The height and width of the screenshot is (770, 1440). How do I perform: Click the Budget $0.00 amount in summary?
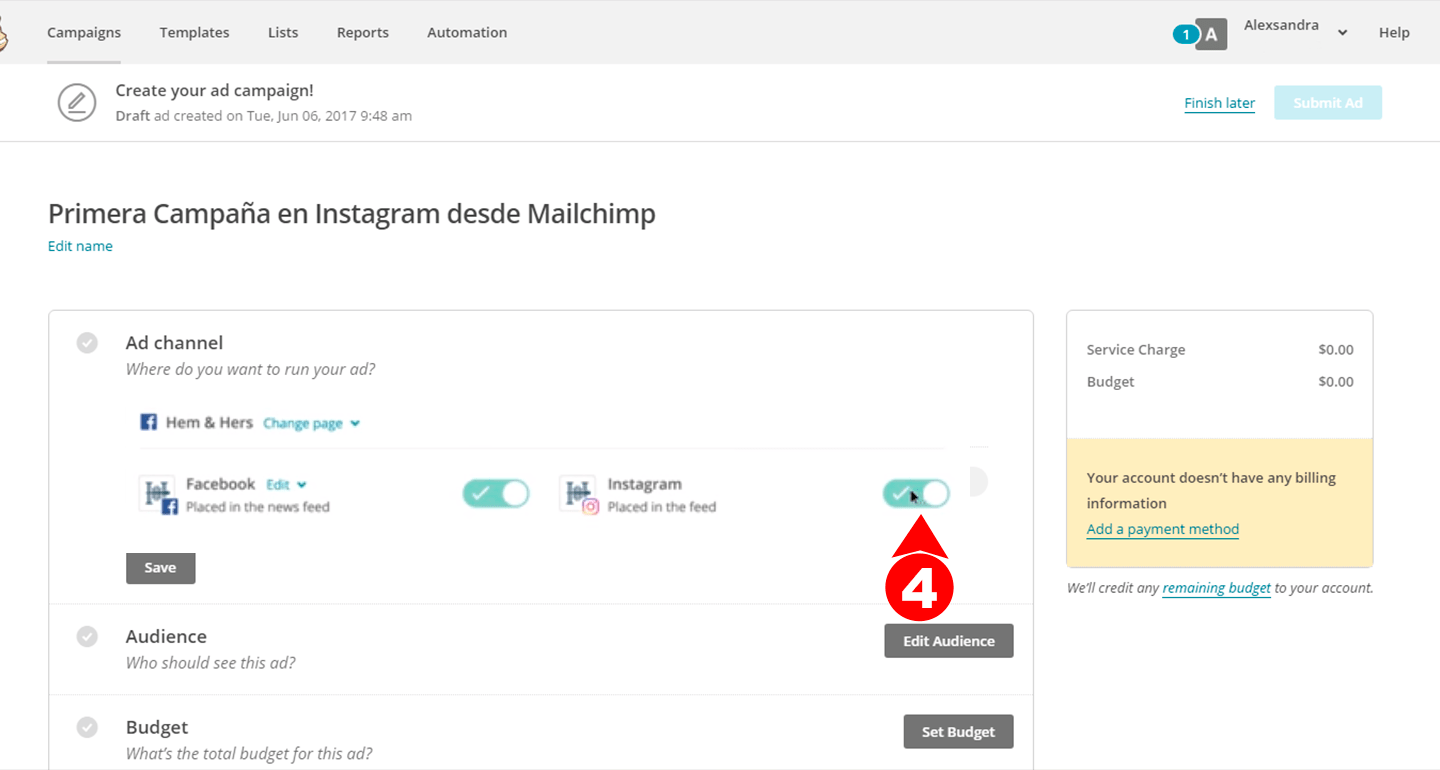1336,382
